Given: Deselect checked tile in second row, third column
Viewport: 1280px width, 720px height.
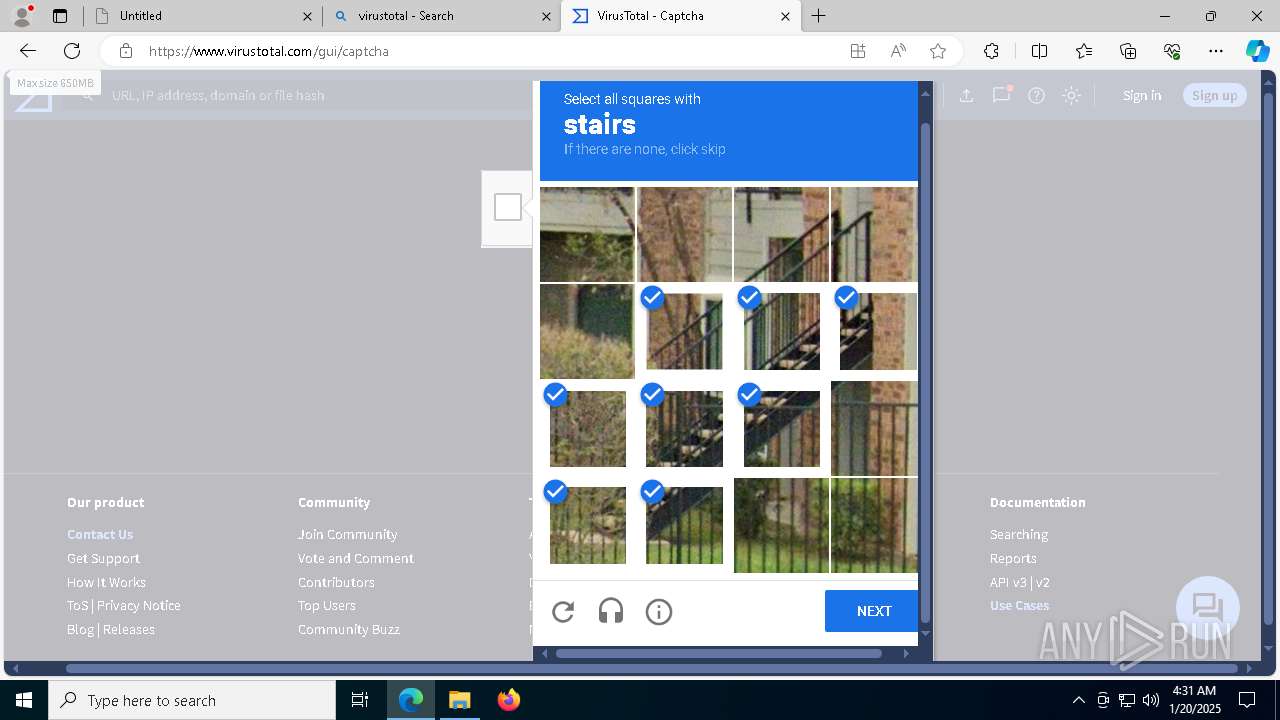Looking at the screenshot, I should pos(782,331).
